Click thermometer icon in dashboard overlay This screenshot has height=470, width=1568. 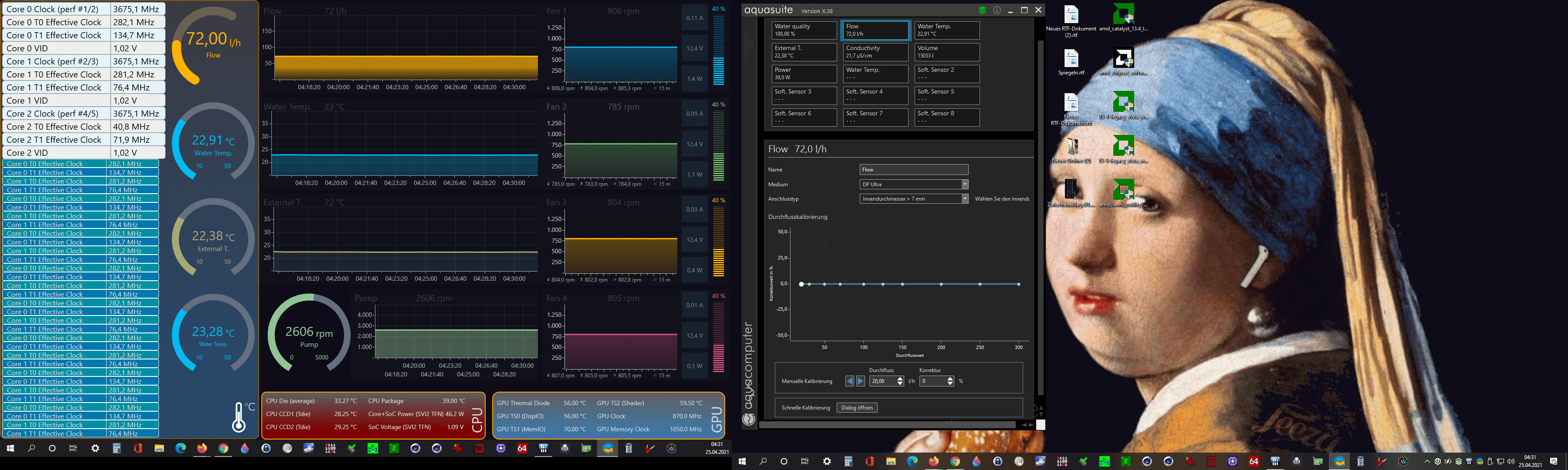(239, 417)
